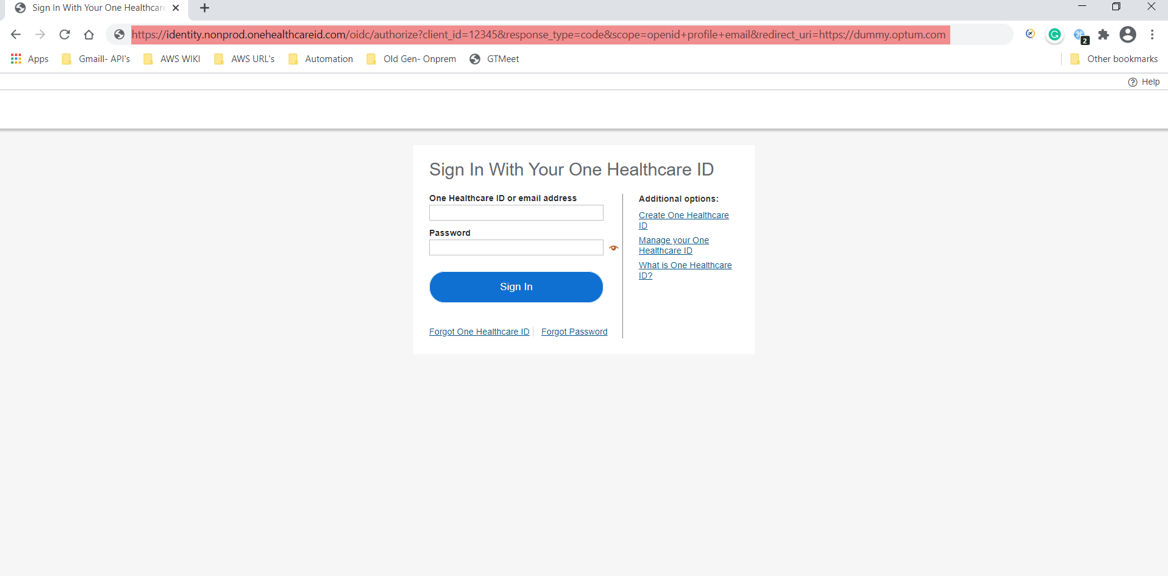Image resolution: width=1168 pixels, height=576 pixels.
Task: Go back with the browser back arrow
Action: [16, 34]
